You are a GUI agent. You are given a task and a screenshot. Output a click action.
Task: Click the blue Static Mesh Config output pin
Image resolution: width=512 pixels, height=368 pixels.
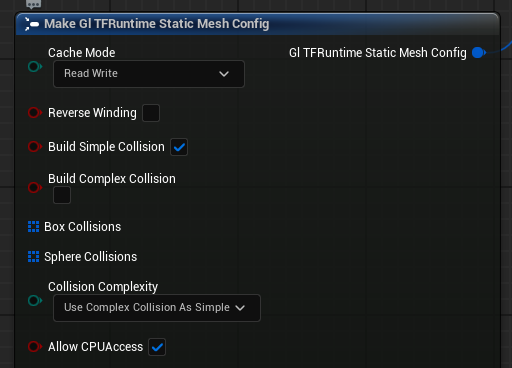(479, 53)
